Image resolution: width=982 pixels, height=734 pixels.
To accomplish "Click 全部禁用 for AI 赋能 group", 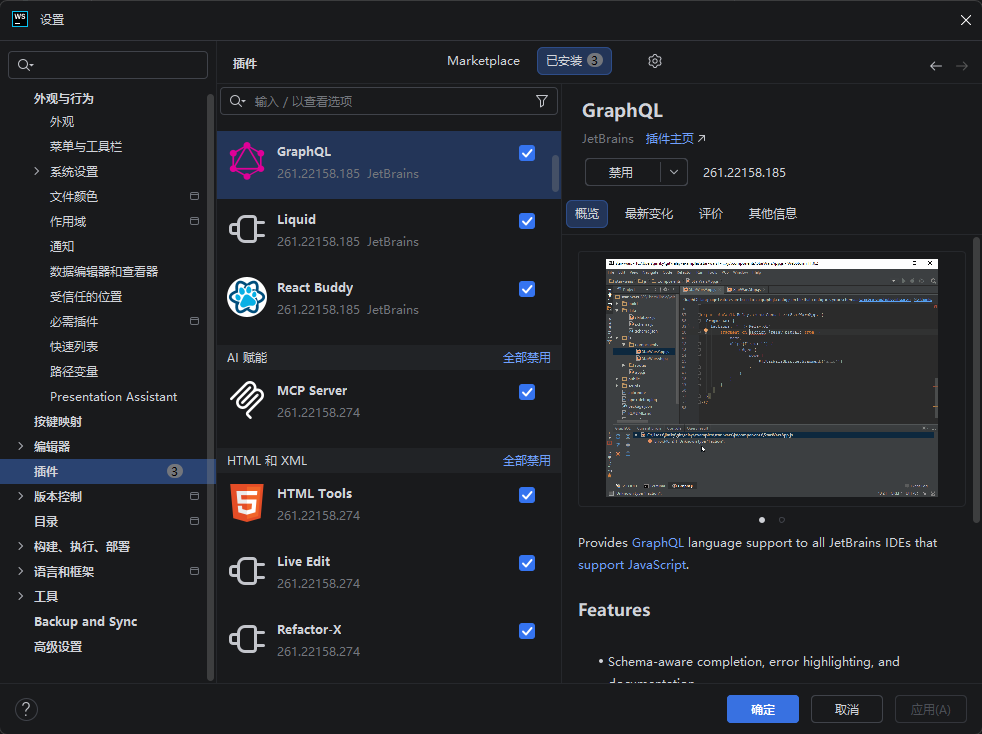I will (527, 358).
